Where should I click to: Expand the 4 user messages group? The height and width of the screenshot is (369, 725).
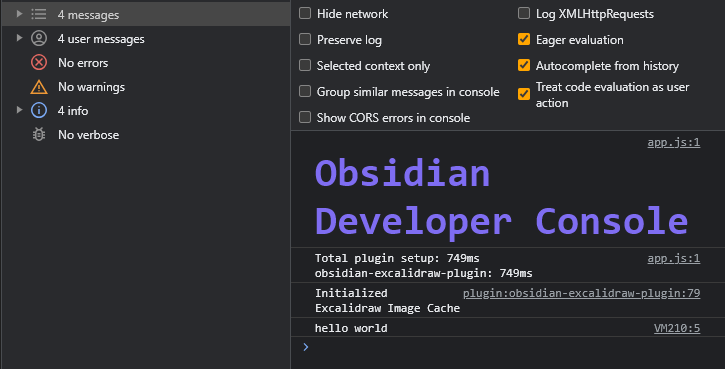coord(19,38)
